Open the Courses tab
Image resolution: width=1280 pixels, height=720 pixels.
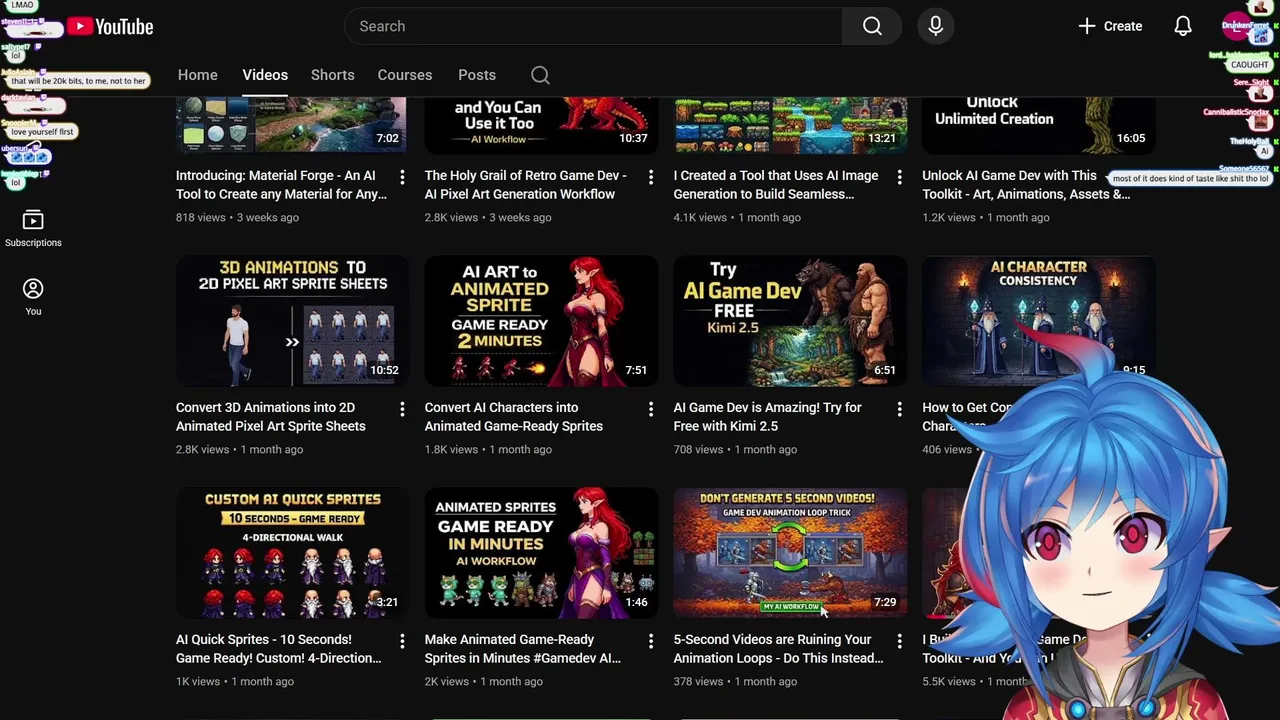(405, 75)
